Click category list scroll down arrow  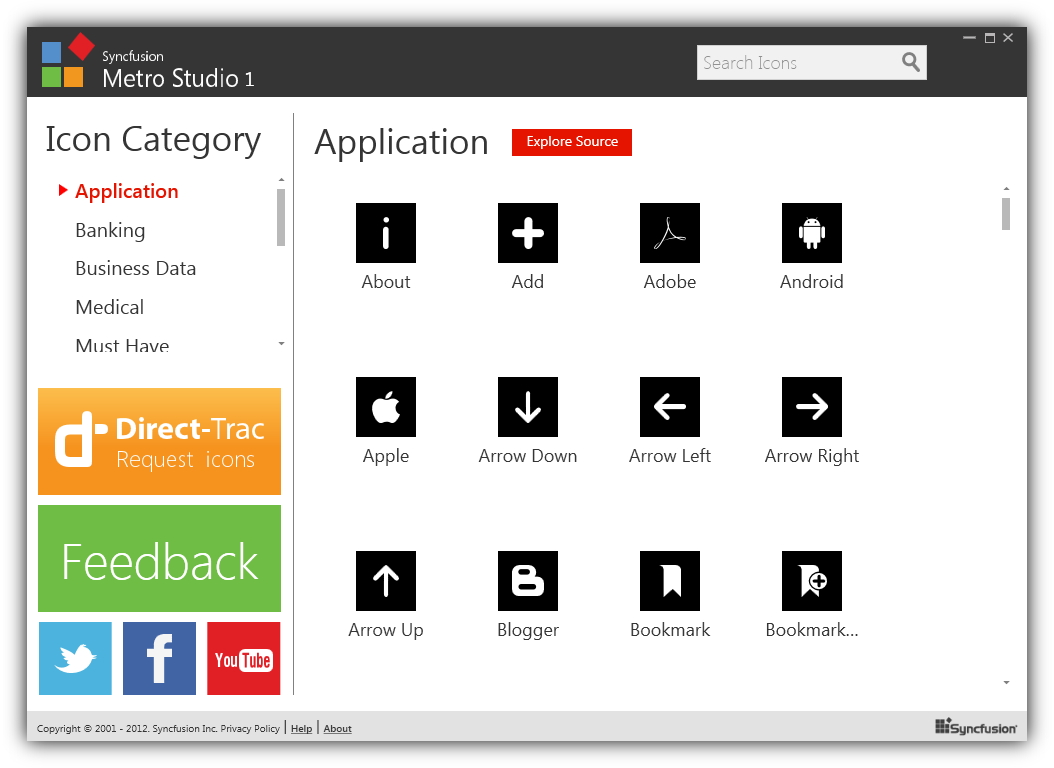point(281,344)
